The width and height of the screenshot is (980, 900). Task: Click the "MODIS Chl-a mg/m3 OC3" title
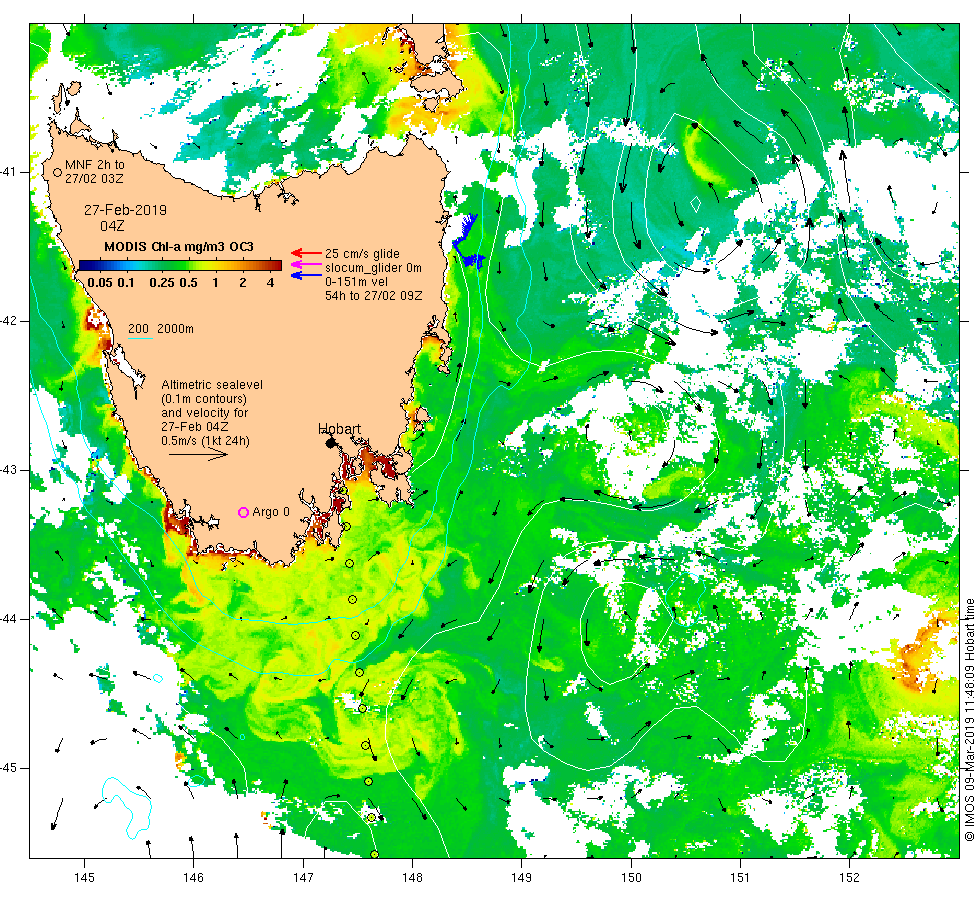[179, 247]
